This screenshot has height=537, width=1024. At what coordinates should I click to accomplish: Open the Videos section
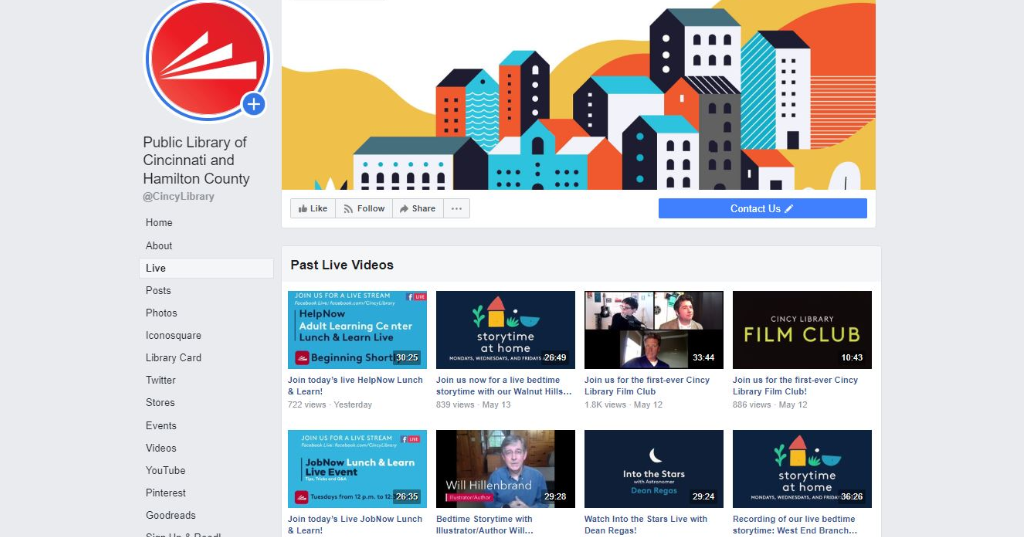[x=161, y=448]
